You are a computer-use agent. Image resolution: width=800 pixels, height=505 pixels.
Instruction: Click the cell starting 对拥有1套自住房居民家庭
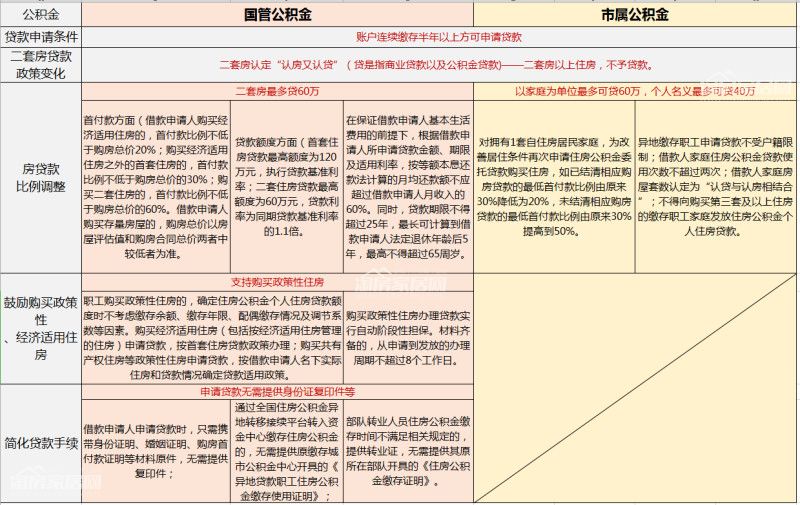point(554,187)
